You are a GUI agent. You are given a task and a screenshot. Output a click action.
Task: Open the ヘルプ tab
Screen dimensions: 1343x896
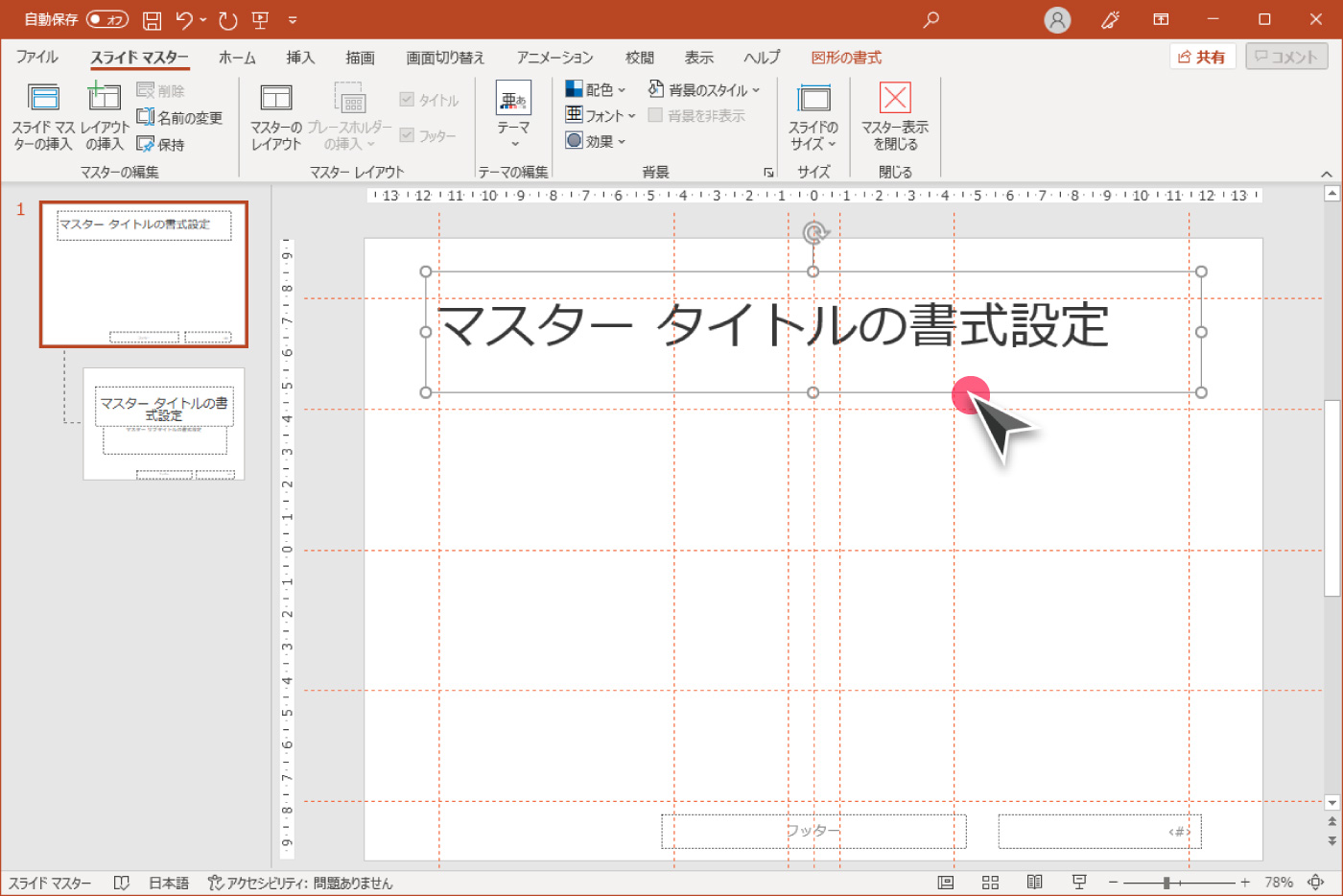762,58
